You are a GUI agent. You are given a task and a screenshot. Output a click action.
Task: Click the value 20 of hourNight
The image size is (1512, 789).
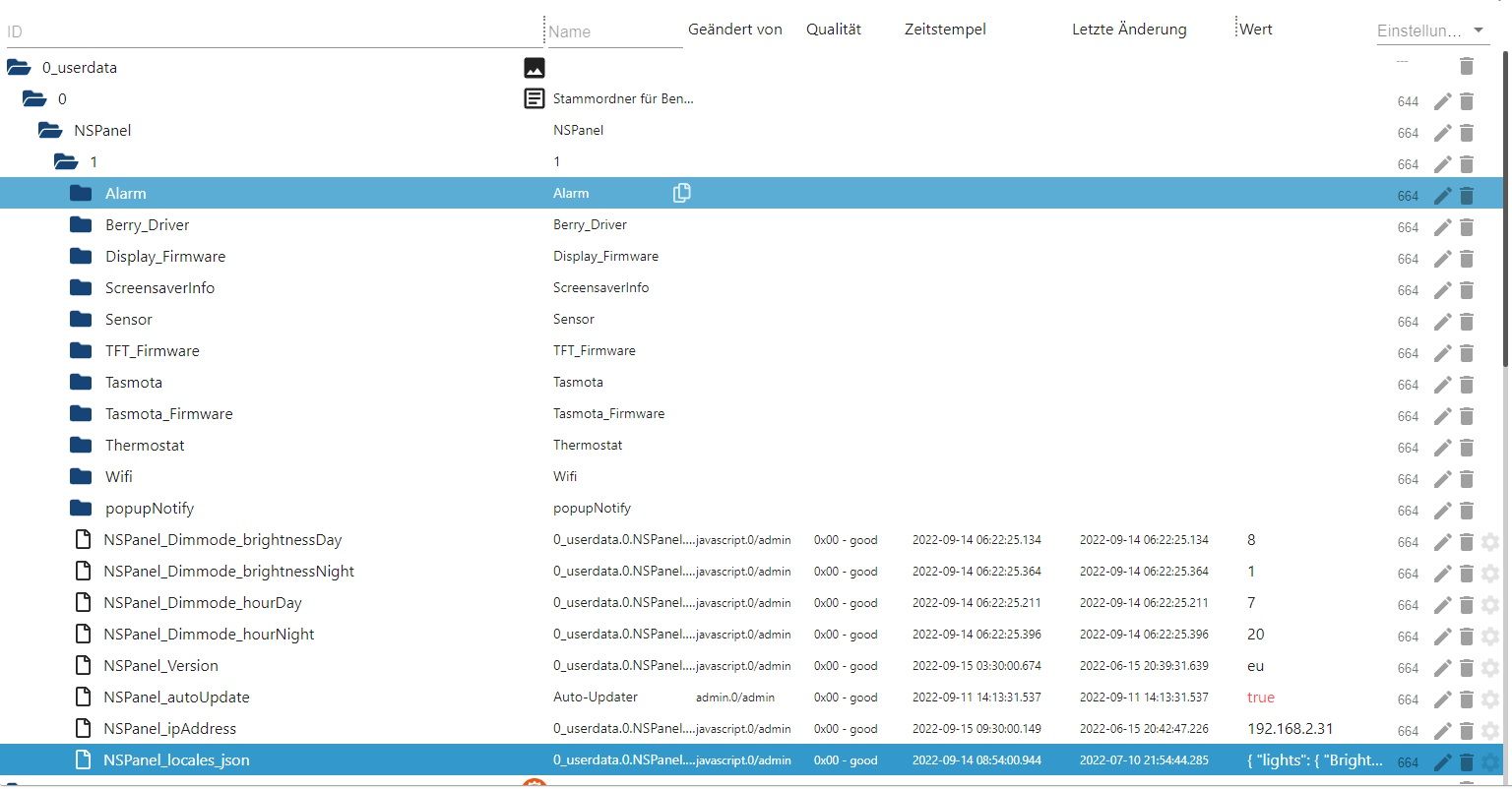pyautogui.click(x=1256, y=635)
